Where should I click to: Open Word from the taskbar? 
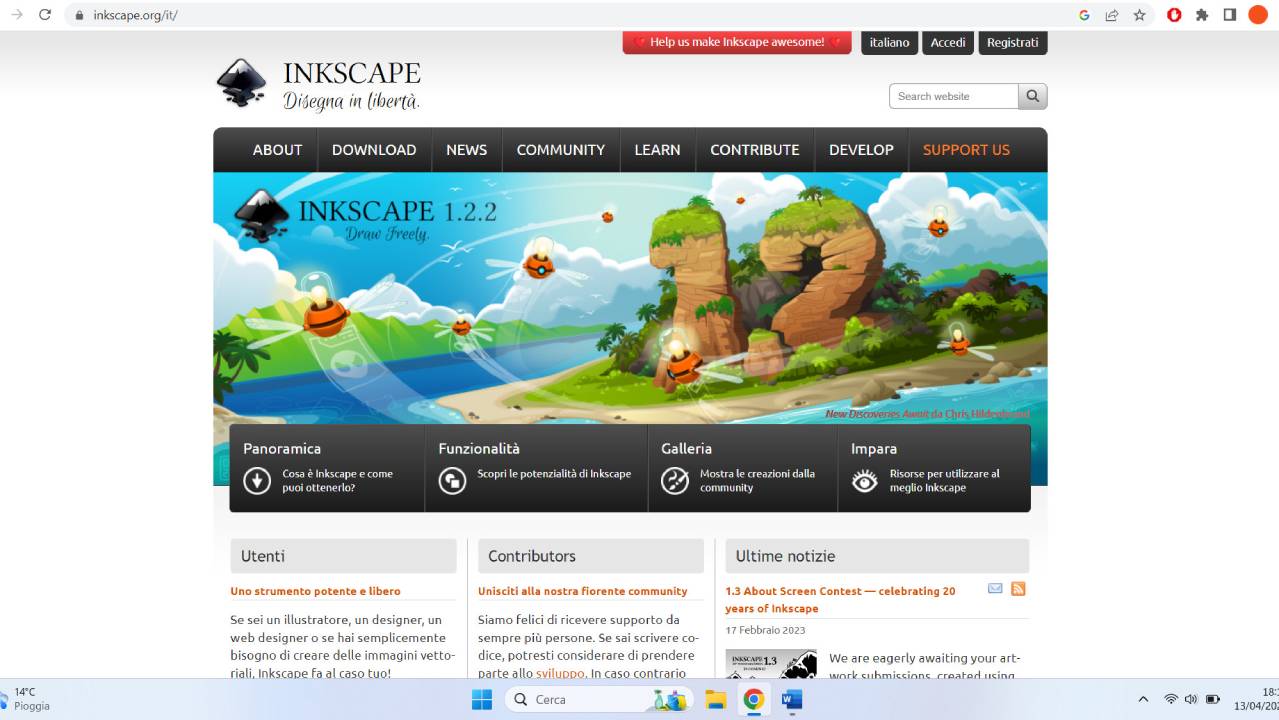click(792, 699)
